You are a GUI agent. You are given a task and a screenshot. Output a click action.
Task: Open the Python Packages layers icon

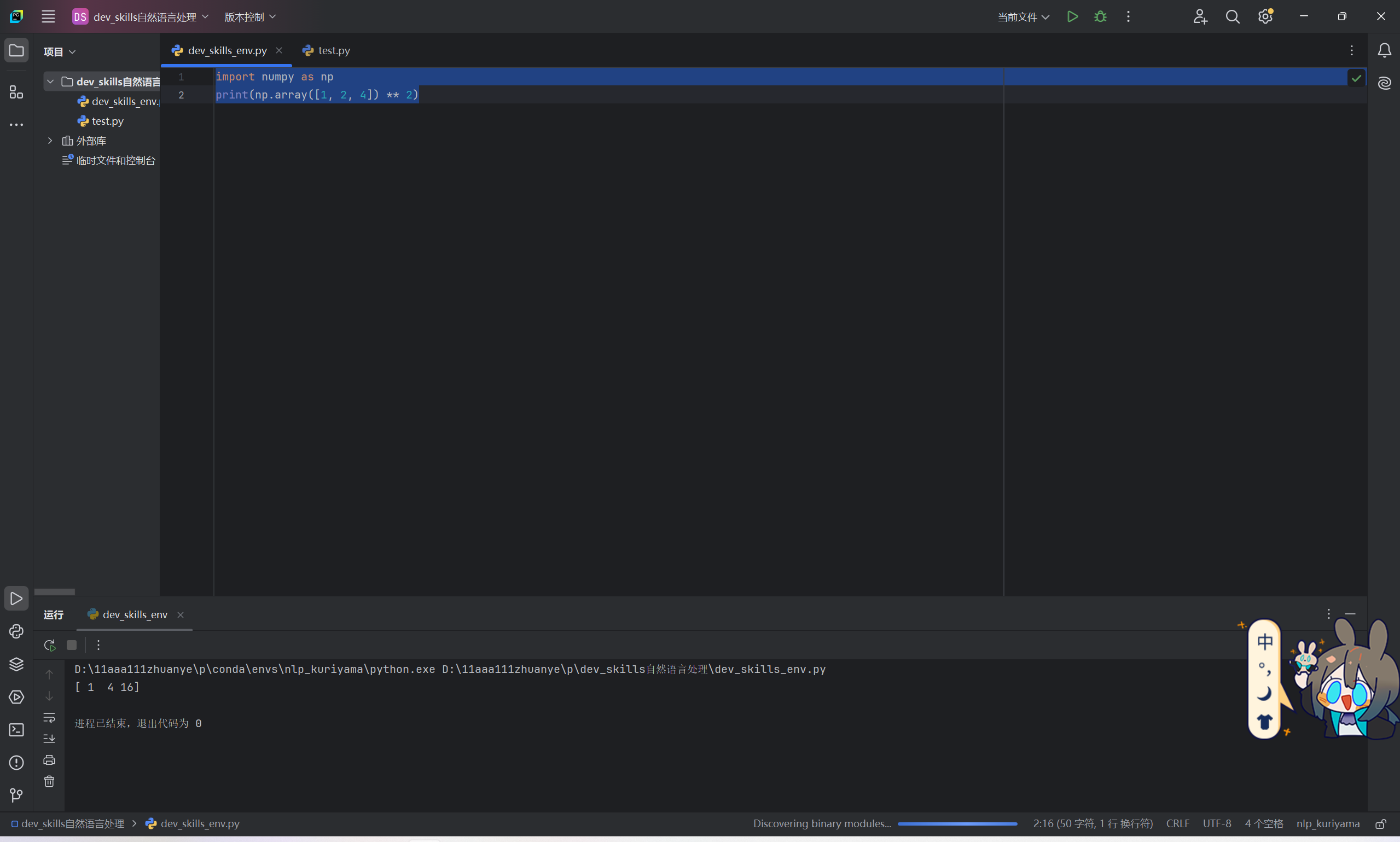[x=16, y=664]
